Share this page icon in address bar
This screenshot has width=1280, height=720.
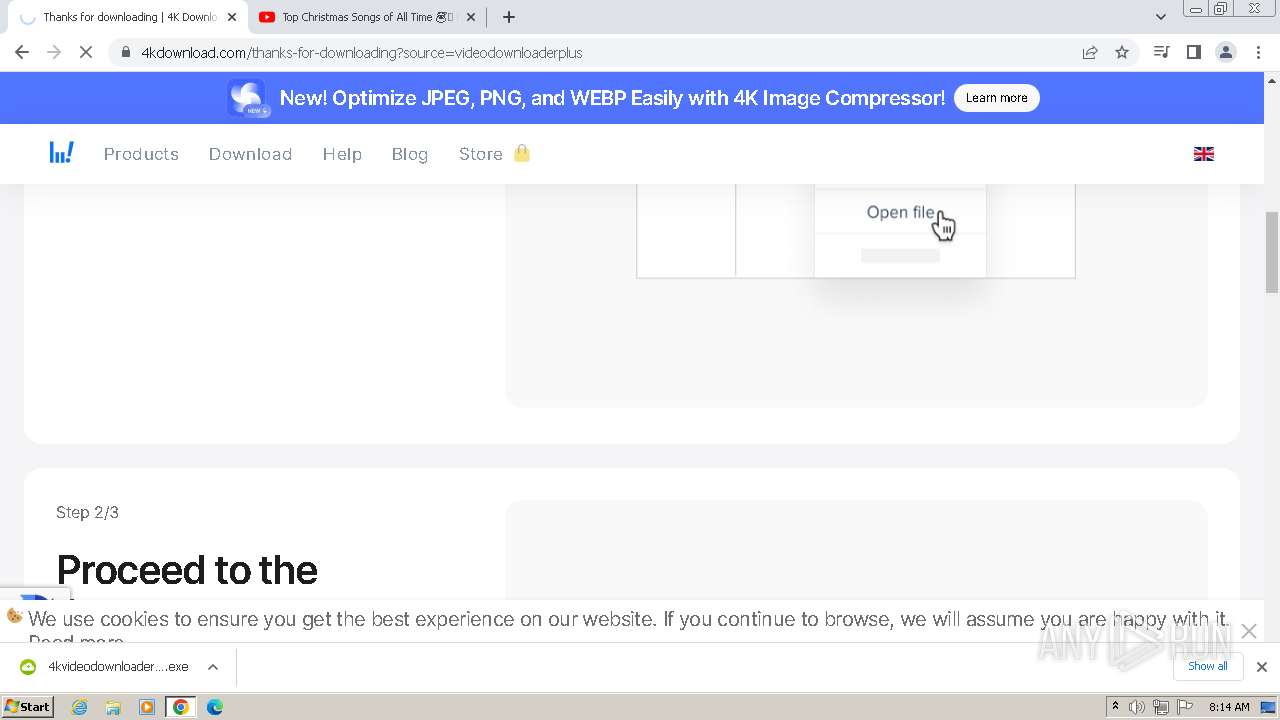tap(1090, 52)
